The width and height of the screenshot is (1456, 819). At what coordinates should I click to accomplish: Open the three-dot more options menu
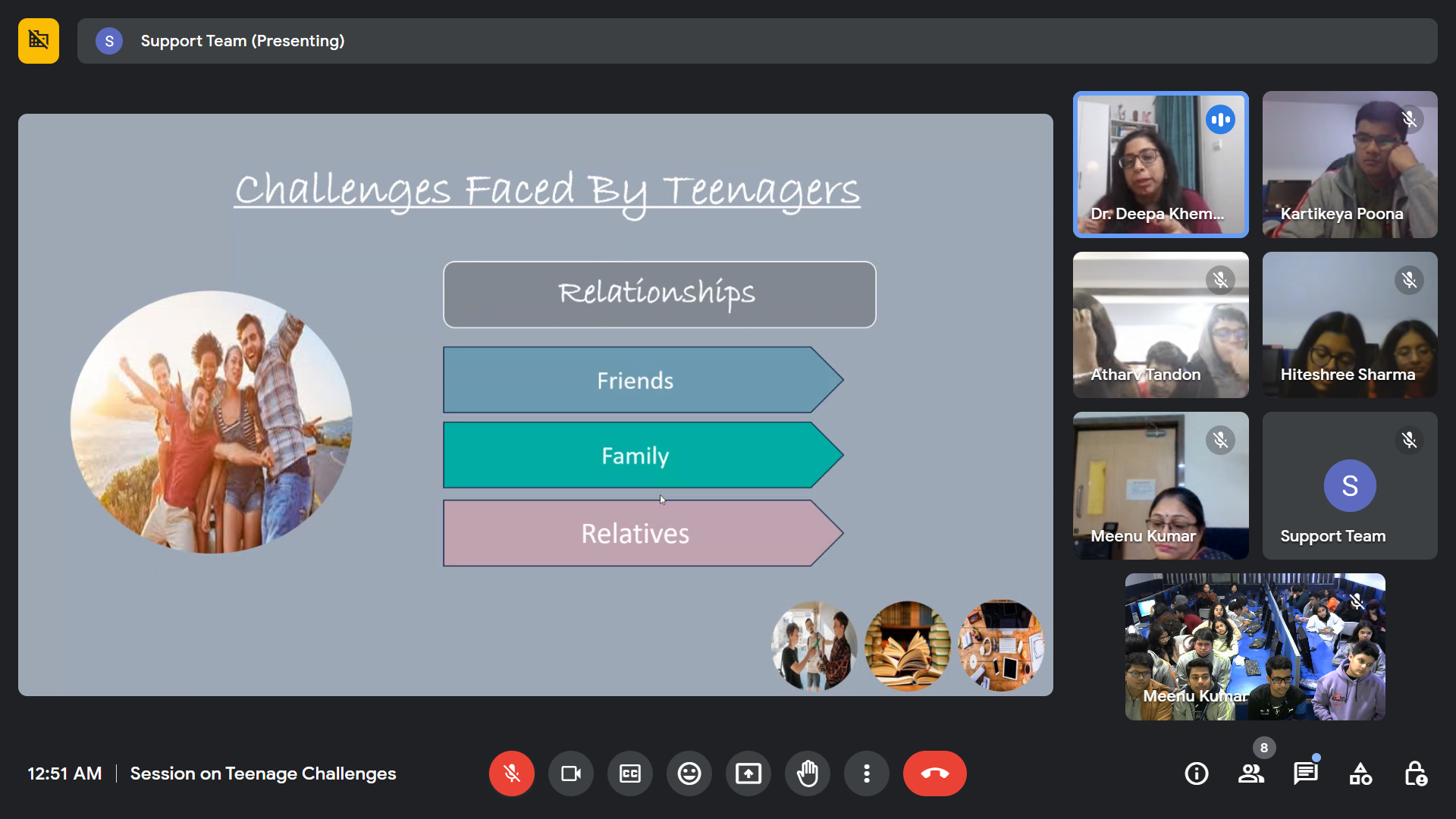tap(866, 773)
